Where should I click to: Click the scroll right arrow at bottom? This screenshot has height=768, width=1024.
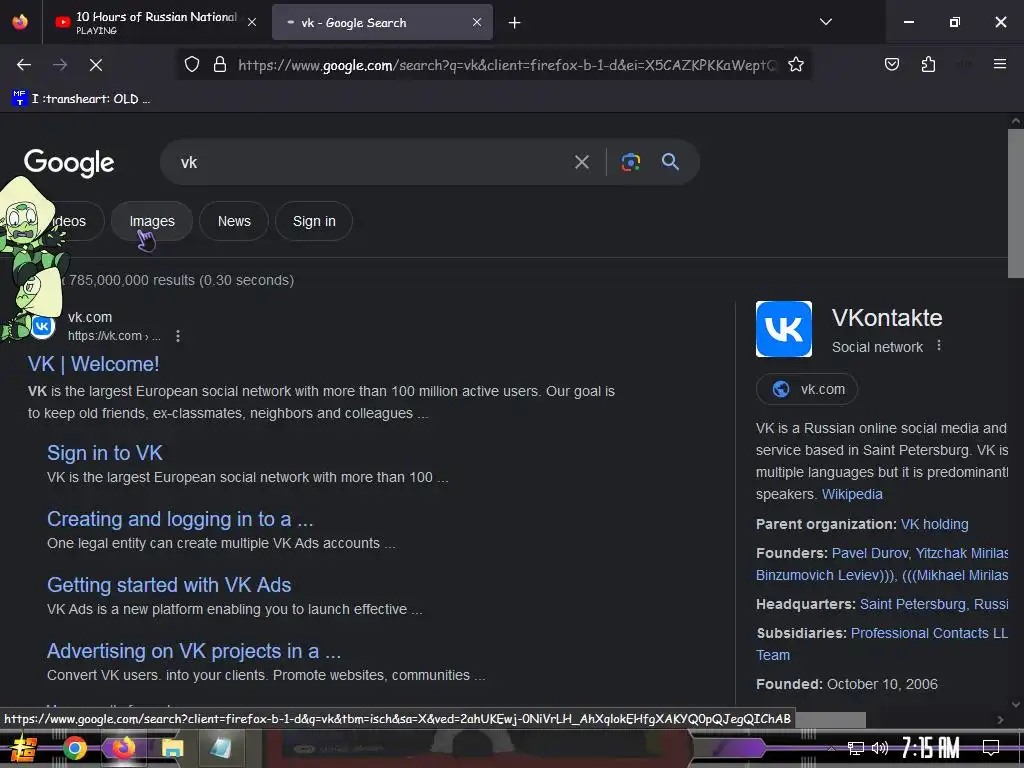(1000, 720)
